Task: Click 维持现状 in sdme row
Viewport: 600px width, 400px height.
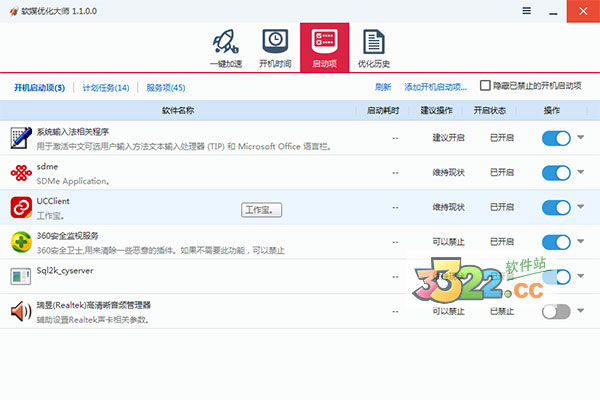Action: (448, 173)
